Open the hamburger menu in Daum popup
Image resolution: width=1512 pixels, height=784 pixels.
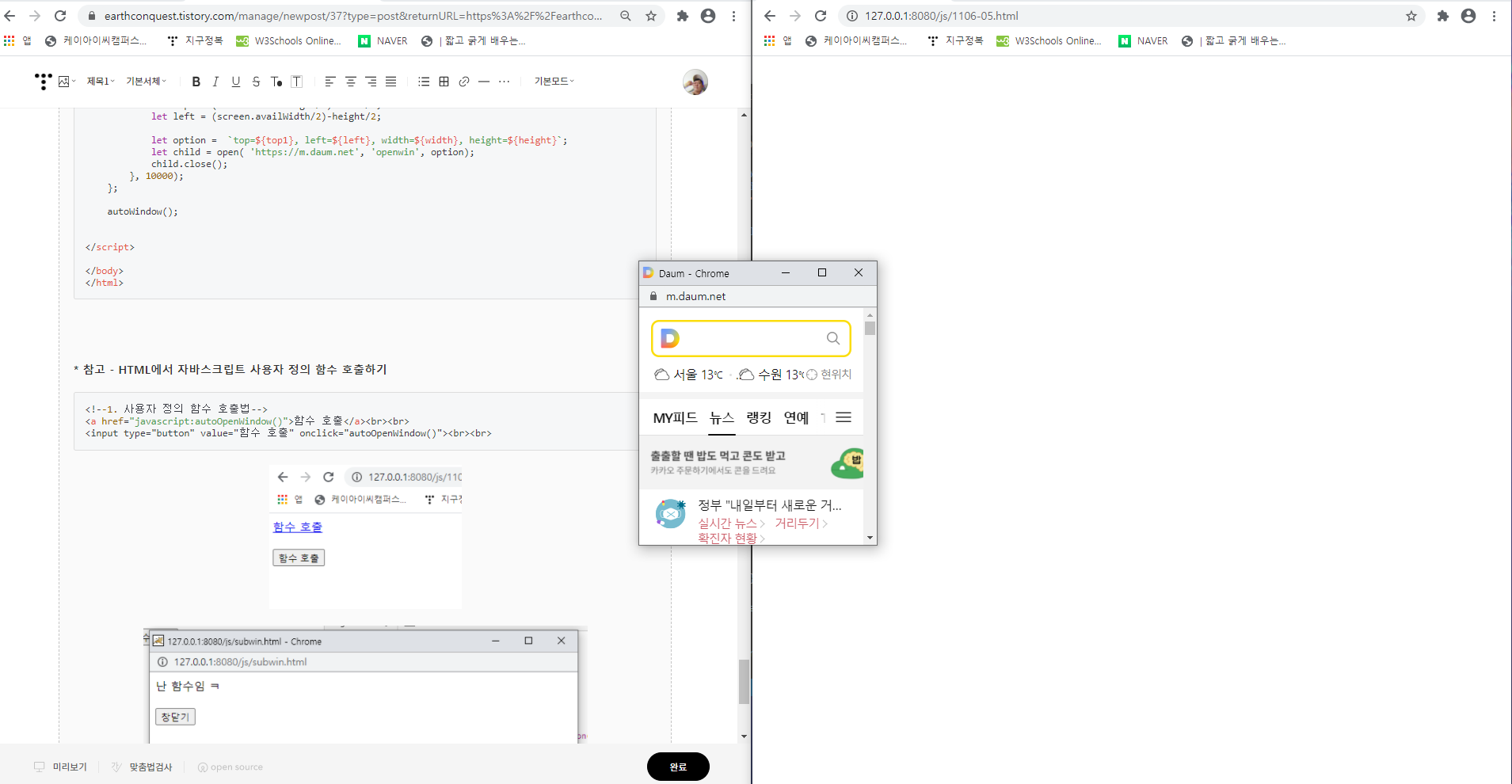pyautogui.click(x=844, y=417)
